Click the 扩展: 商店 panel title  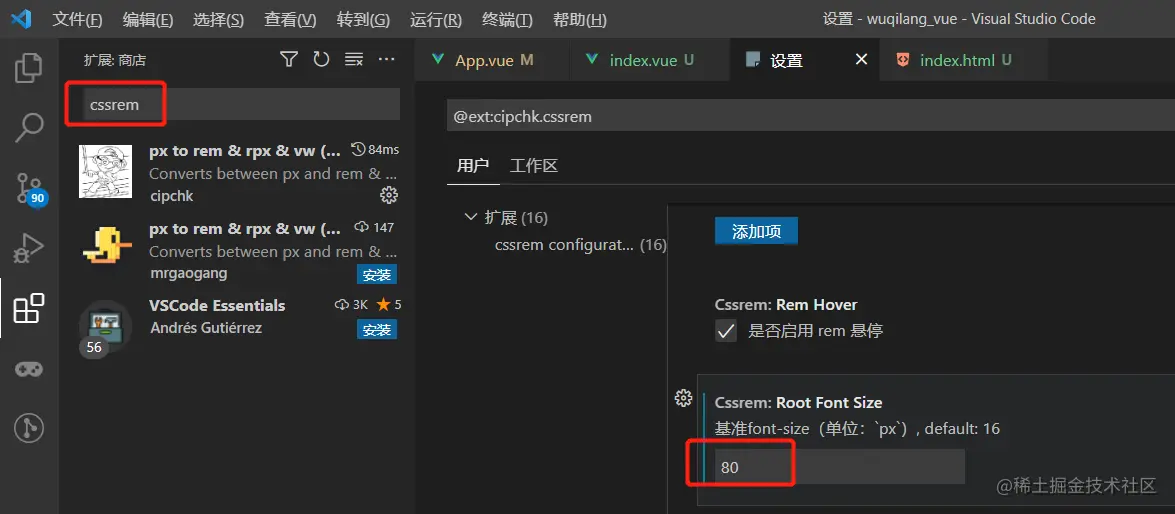115,60
